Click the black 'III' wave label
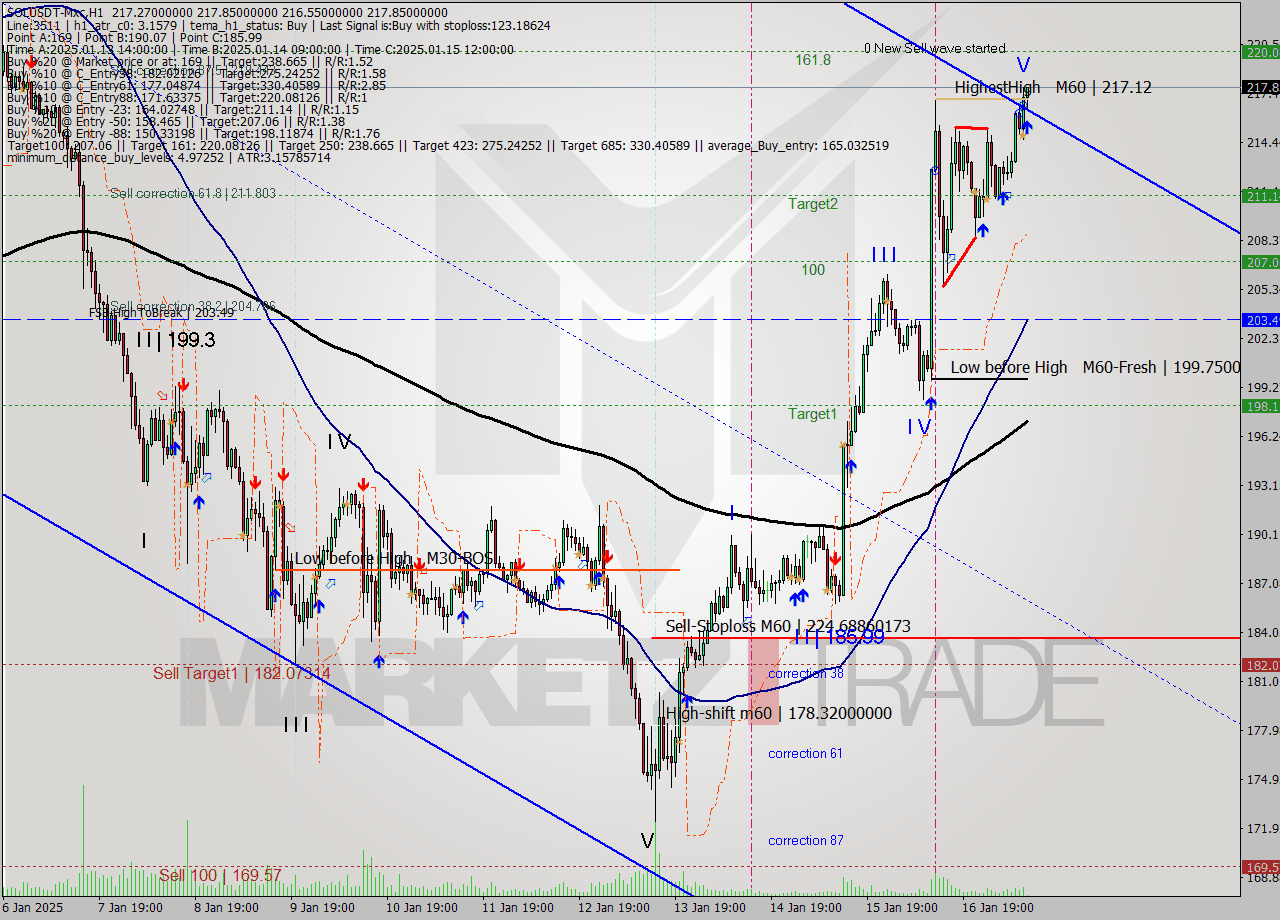The width and height of the screenshot is (1280, 920). point(295,725)
